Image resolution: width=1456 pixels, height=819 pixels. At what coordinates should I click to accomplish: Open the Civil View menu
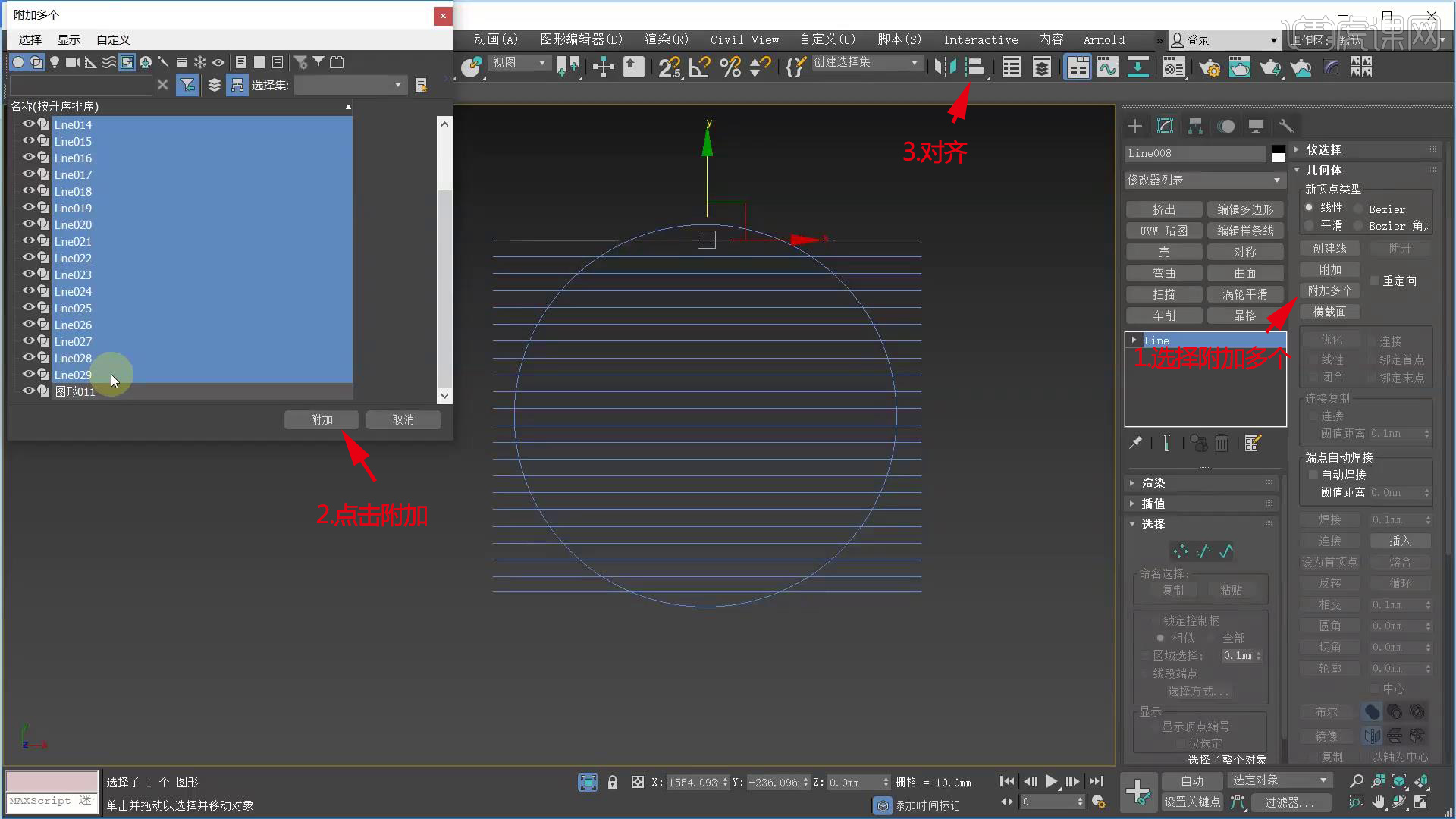pyautogui.click(x=745, y=39)
